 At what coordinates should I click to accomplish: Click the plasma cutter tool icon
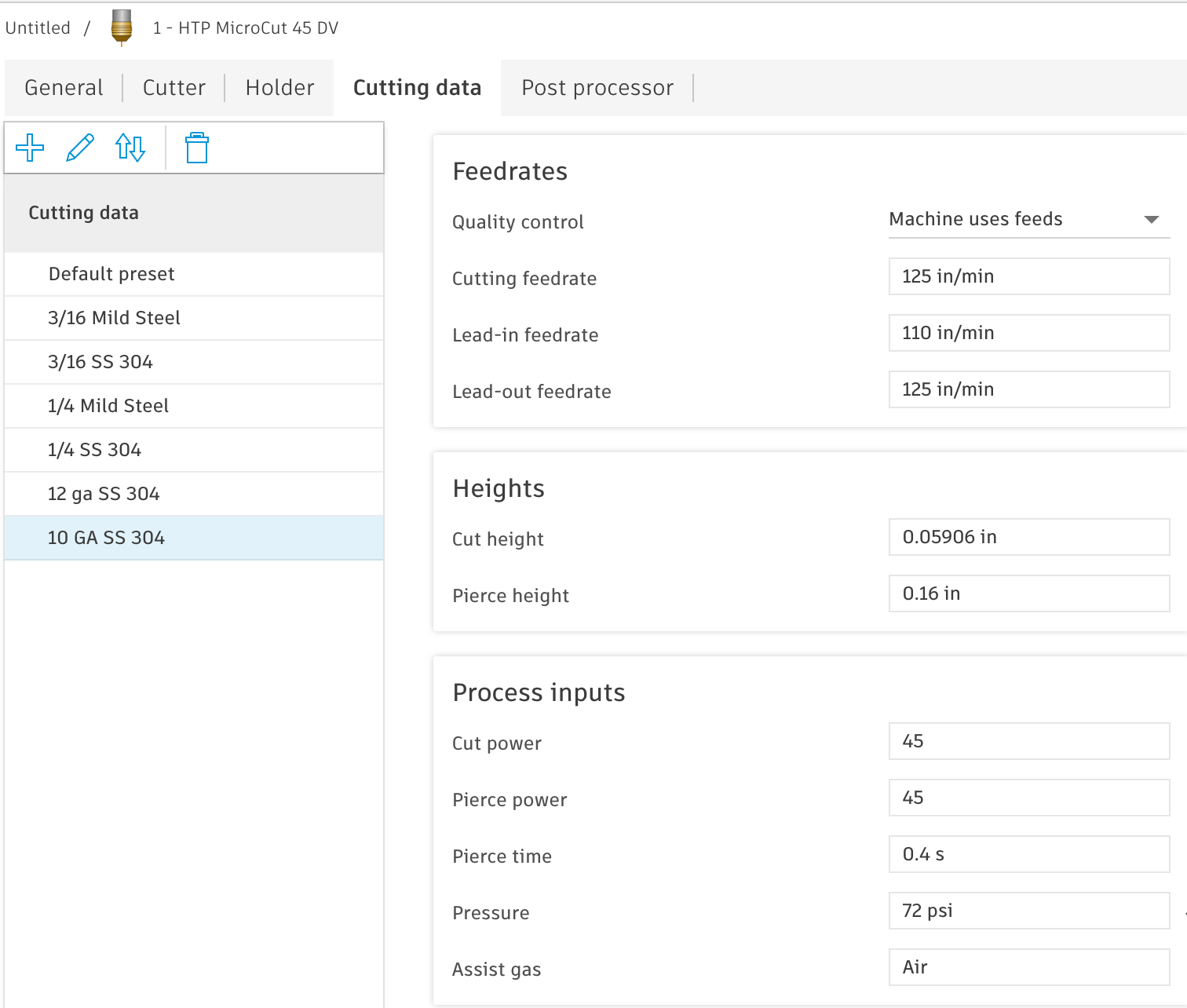click(122, 27)
